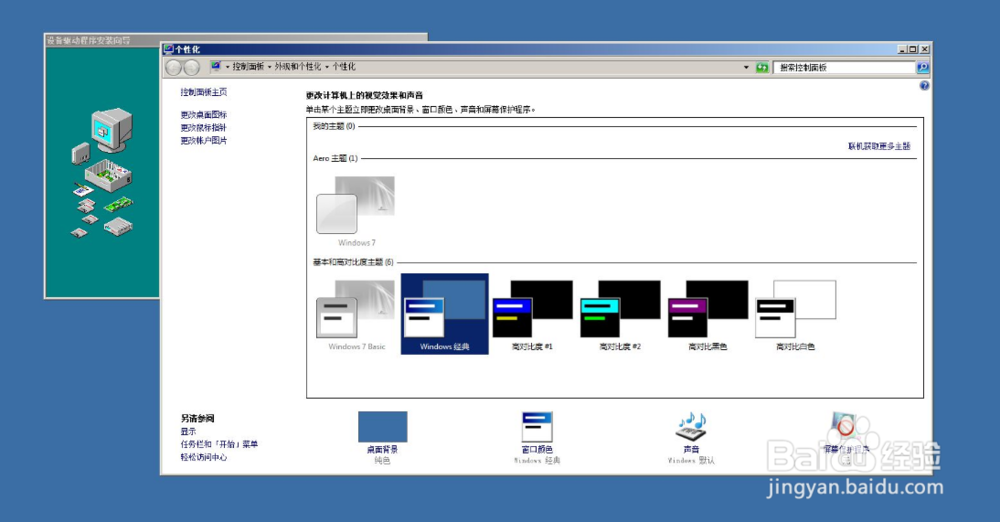
Task: Click the 个性化 window title icon
Action: coord(168,49)
